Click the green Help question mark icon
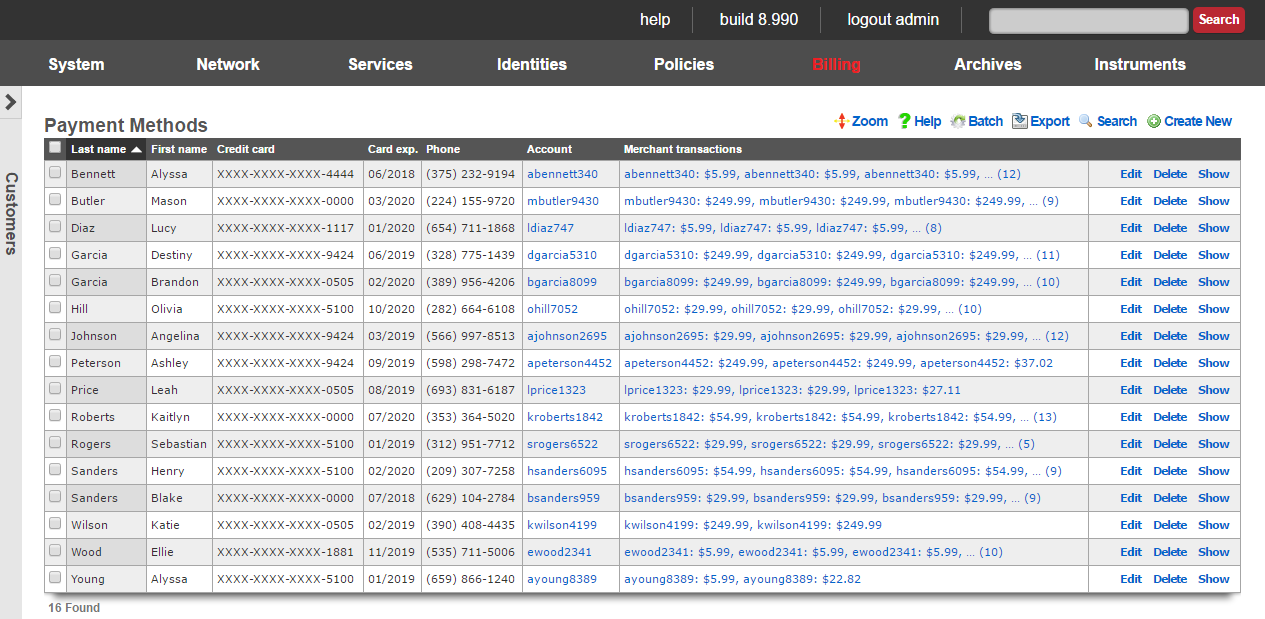Image resolution: width=1265 pixels, height=619 pixels. [x=904, y=121]
